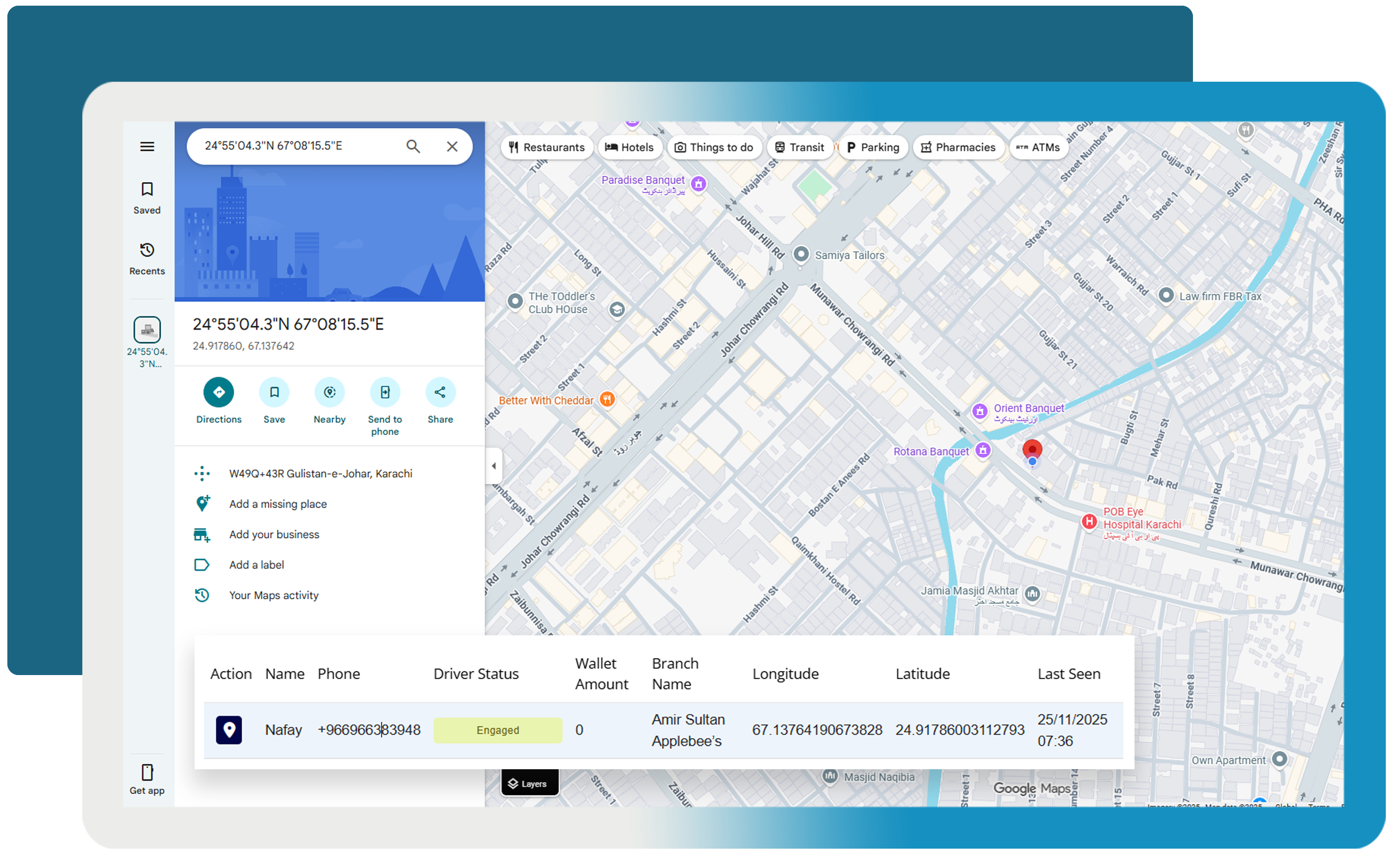Send location to phone
This screenshot has width=1400, height=860.
(x=385, y=392)
